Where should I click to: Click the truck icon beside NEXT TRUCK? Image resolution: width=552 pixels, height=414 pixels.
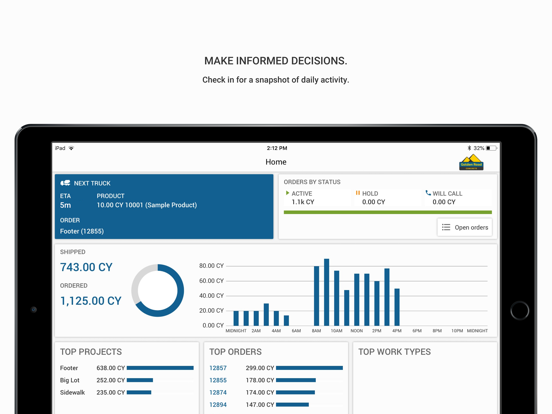[65, 183]
